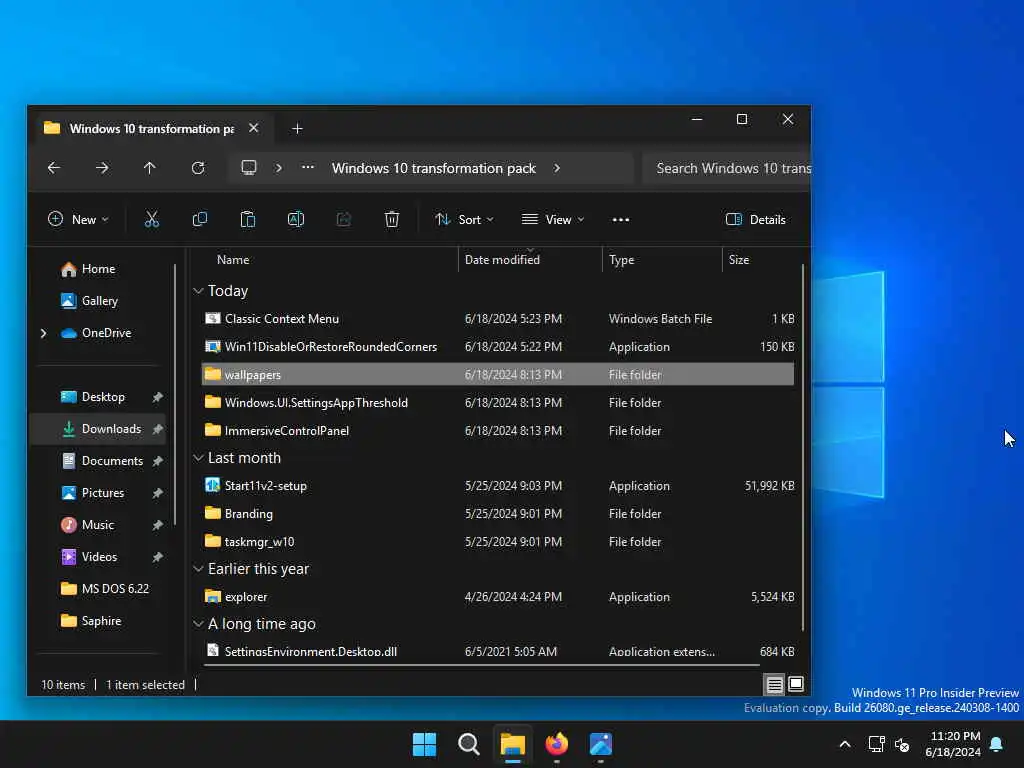Select the ImmersiveControlPanel folder

pyautogui.click(x=498, y=430)
